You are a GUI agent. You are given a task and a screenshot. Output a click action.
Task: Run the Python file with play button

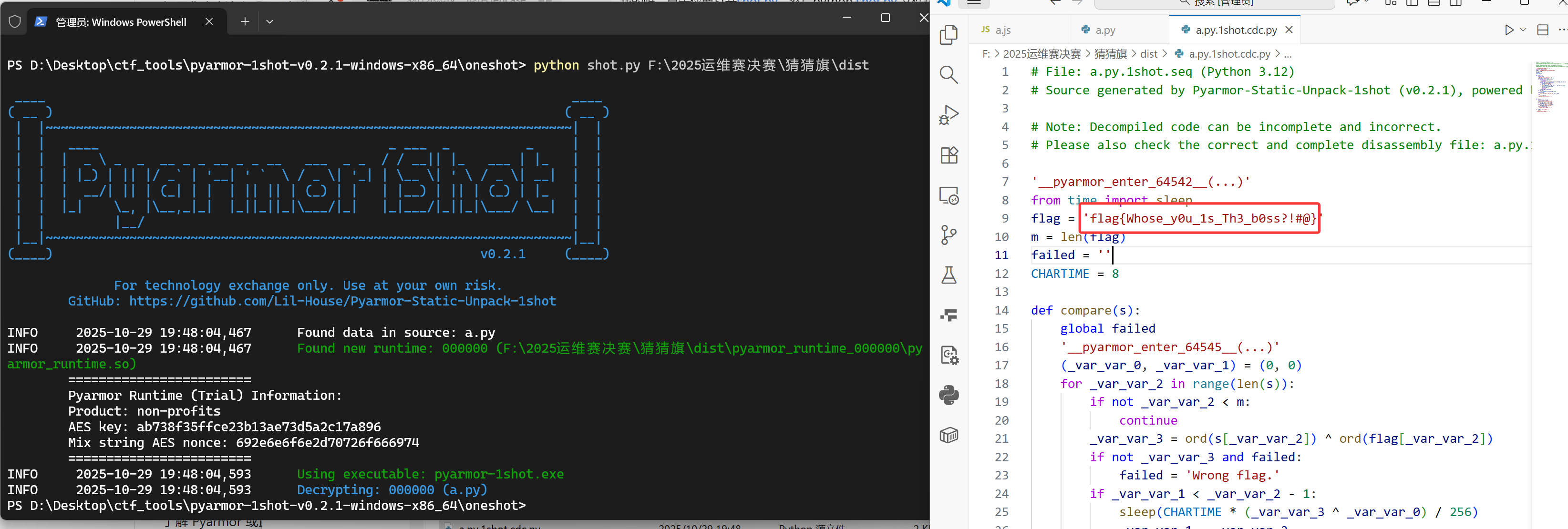[1508, 30]
